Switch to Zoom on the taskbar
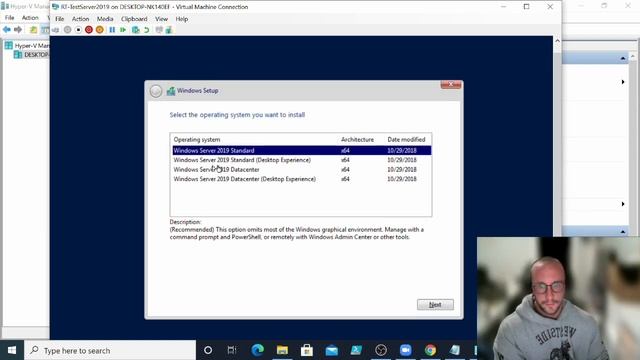Image resolution: width=640 pixels, height=360 pixels. (405, 350)
